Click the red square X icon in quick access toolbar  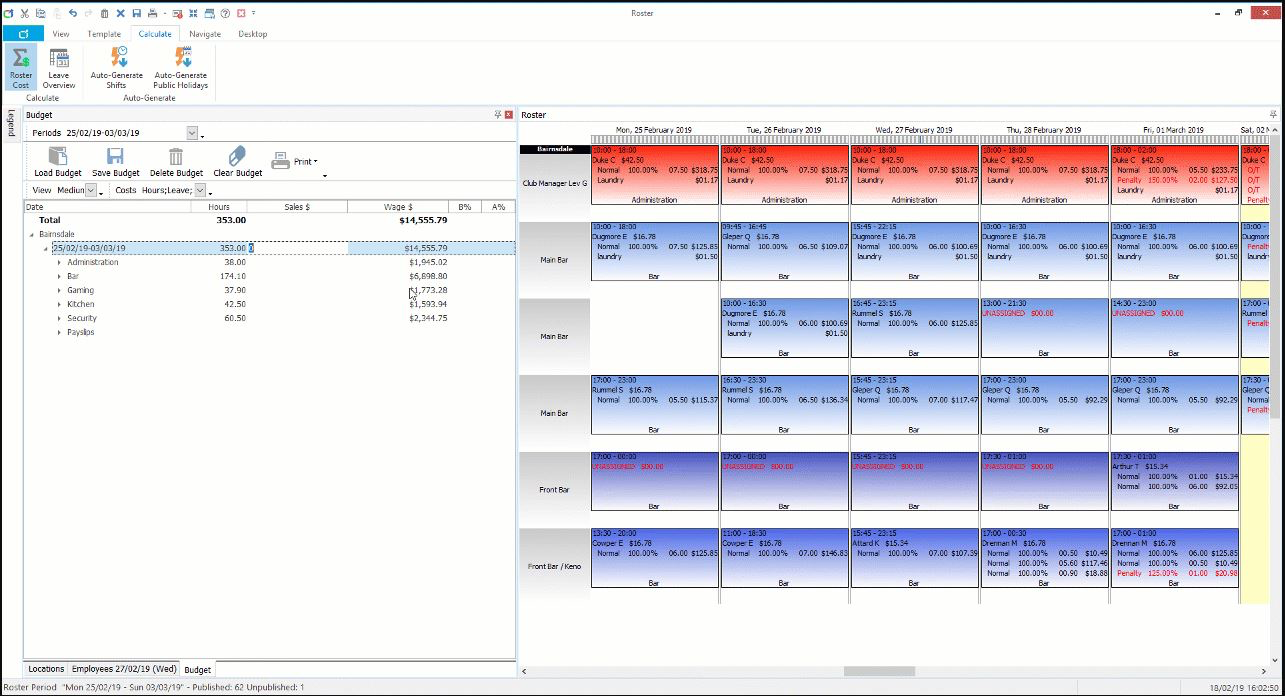click(242, 13)
